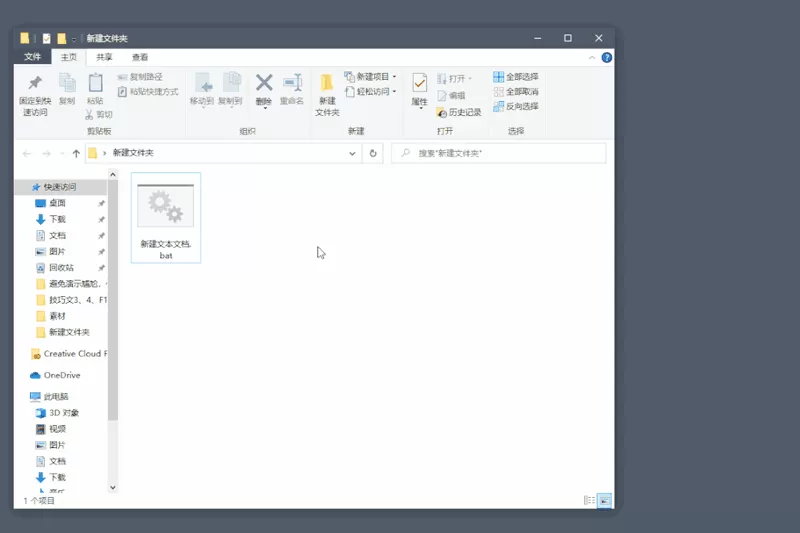Switch to details view in status bar

(589, 500)
